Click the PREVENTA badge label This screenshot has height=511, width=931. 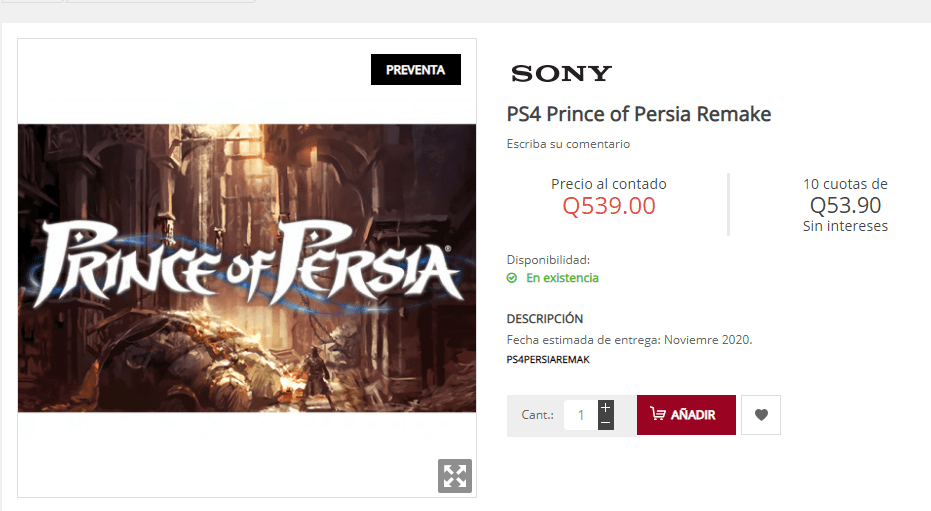coord(416,69)
